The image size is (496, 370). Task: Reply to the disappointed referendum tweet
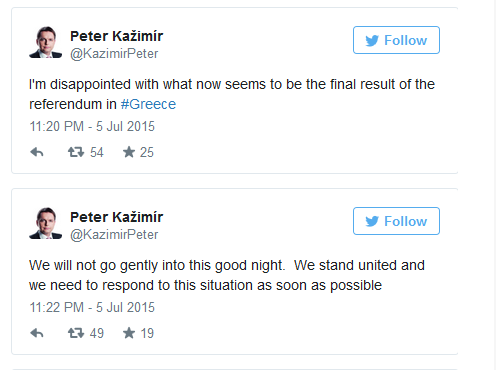[x=37, y=152]
